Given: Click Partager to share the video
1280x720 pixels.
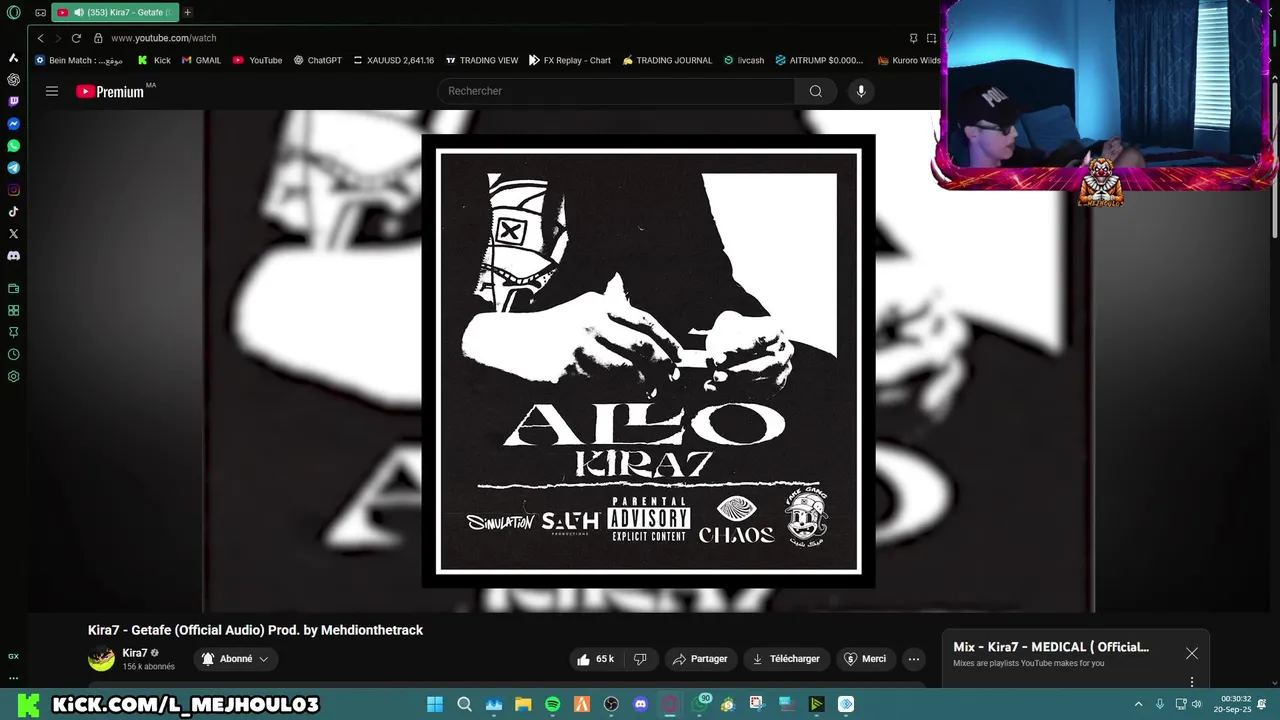Looking at the screenshot, I should pyautogui.click(x=700, y=659).
